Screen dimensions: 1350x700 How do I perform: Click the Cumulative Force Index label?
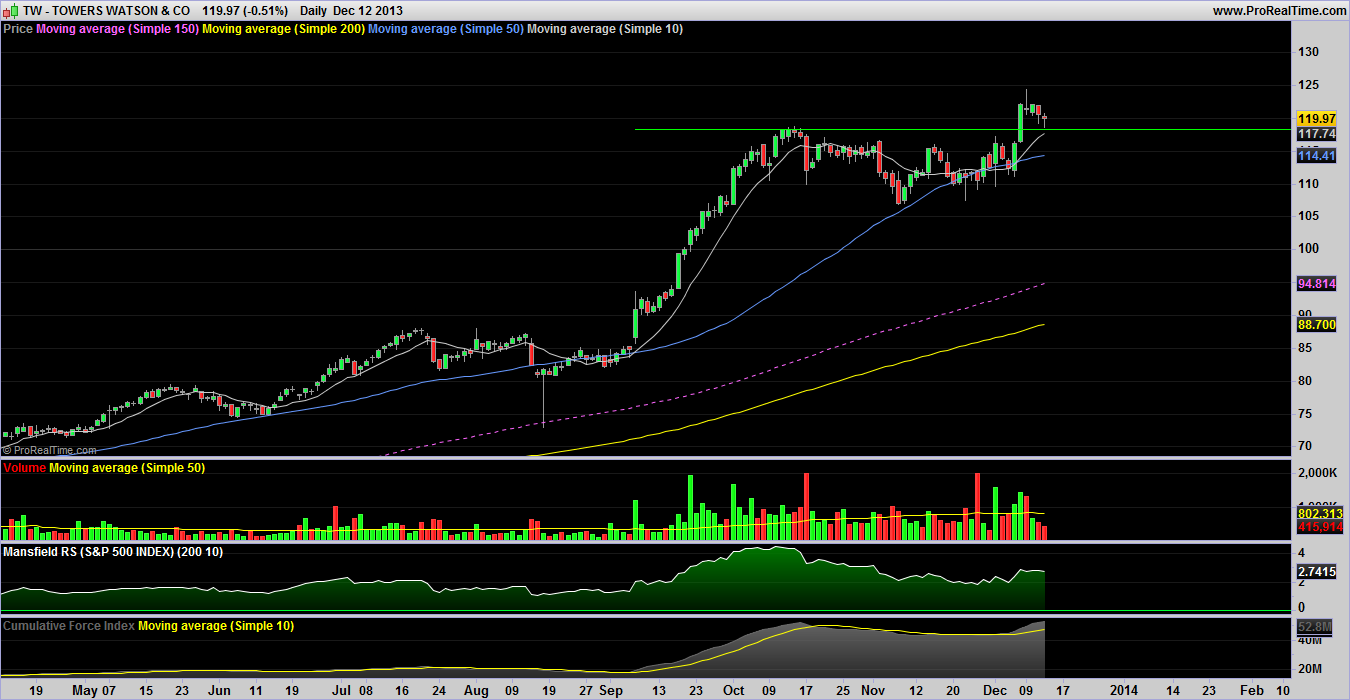click(x=69, y=626)
